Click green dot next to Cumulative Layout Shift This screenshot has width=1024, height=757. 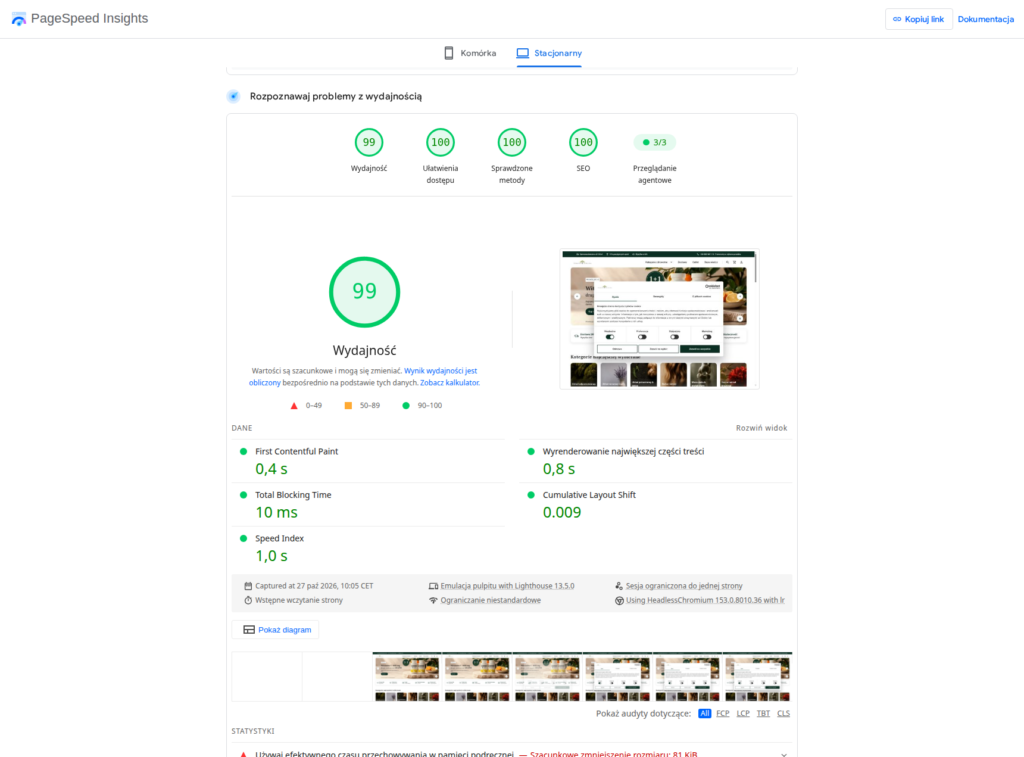pos(531,495)
